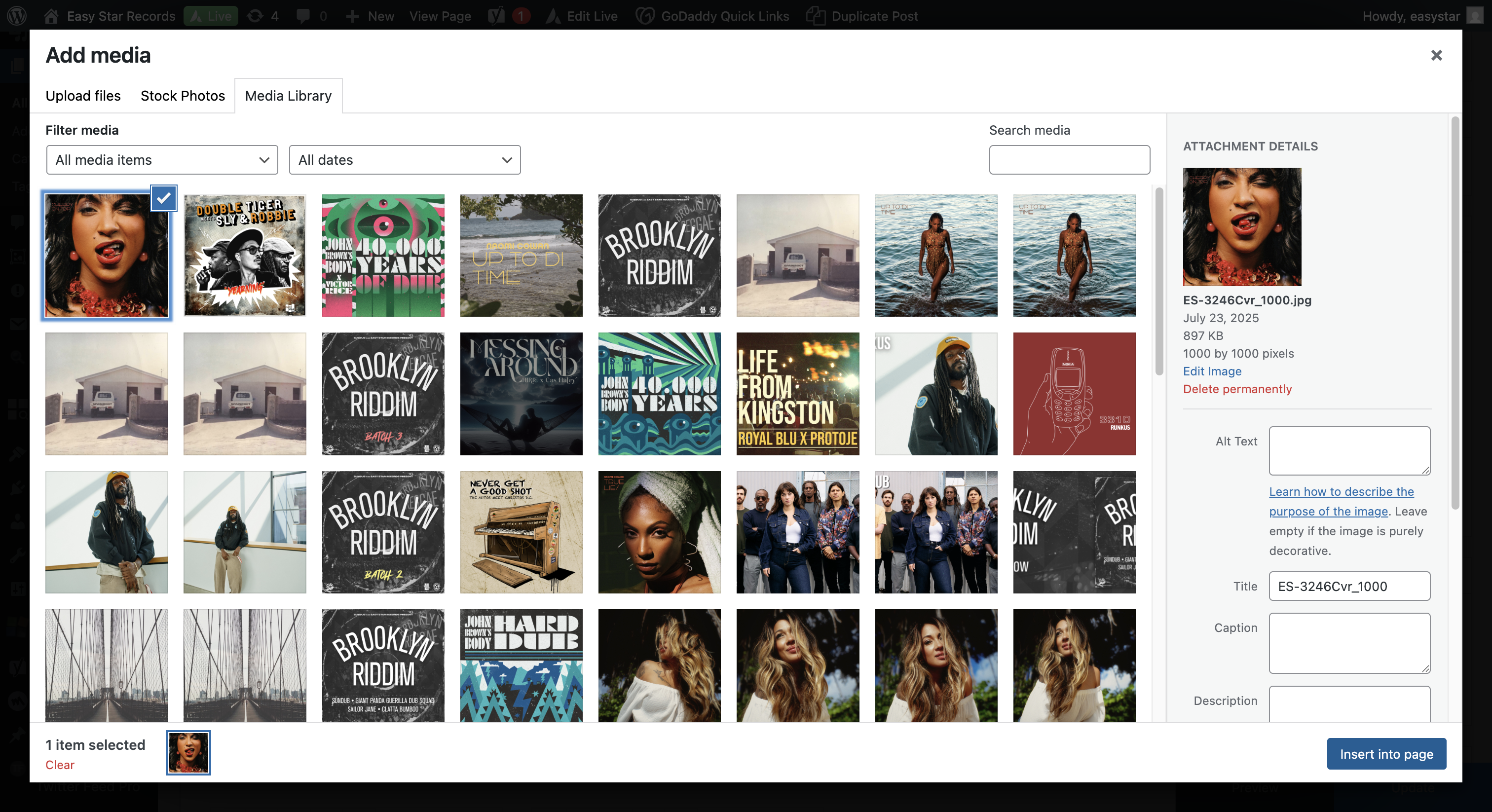Open the Easy Star Records home icon

tap(51, 16)
